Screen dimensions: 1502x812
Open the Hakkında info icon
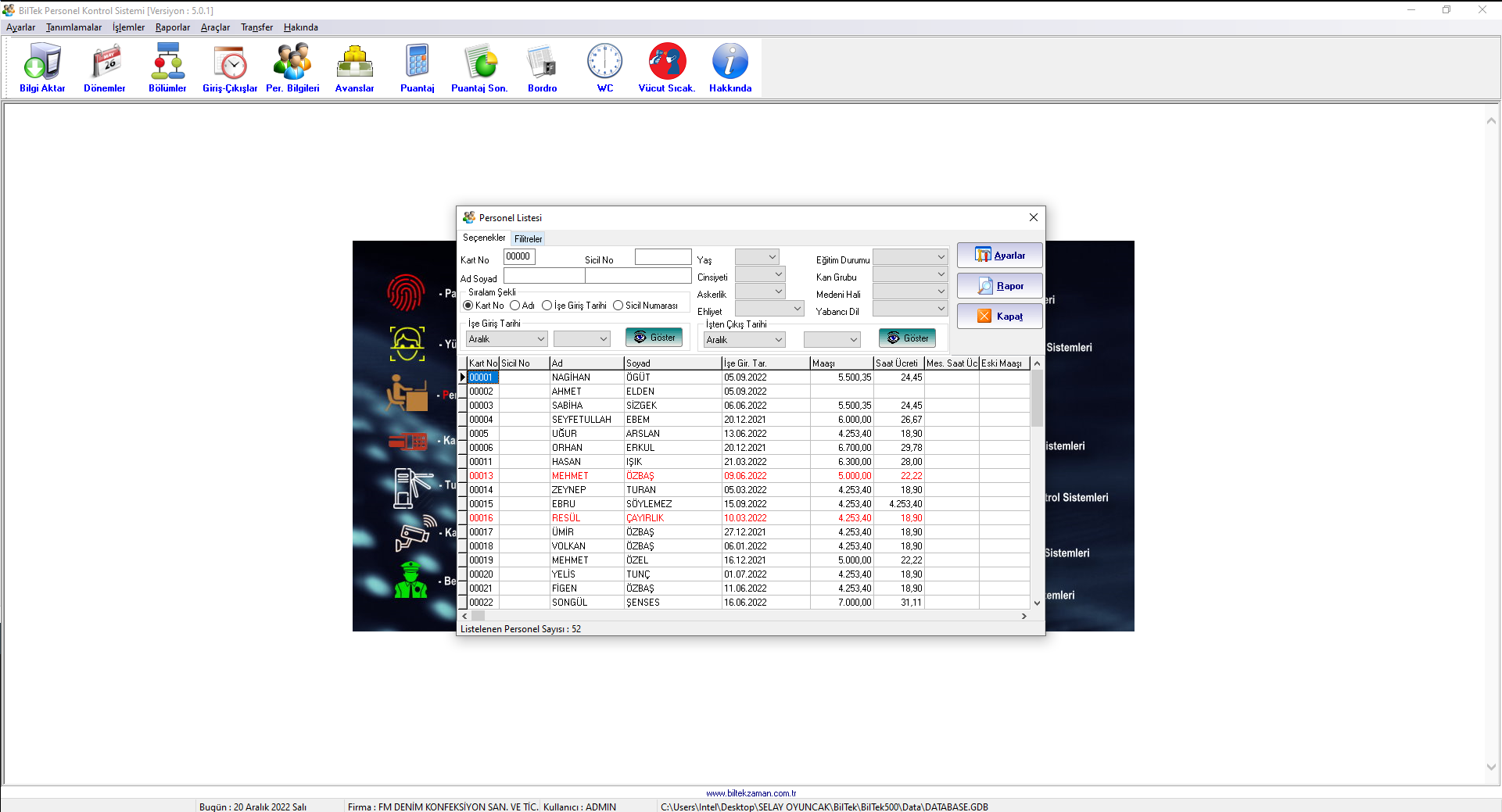[x=730, y=68]
